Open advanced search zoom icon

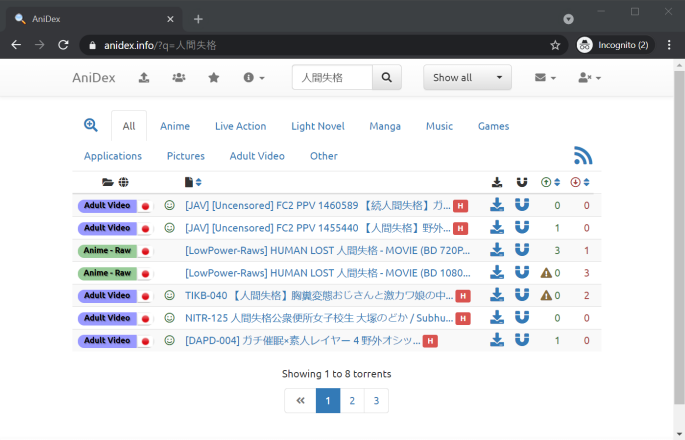[x=91, y=125]
